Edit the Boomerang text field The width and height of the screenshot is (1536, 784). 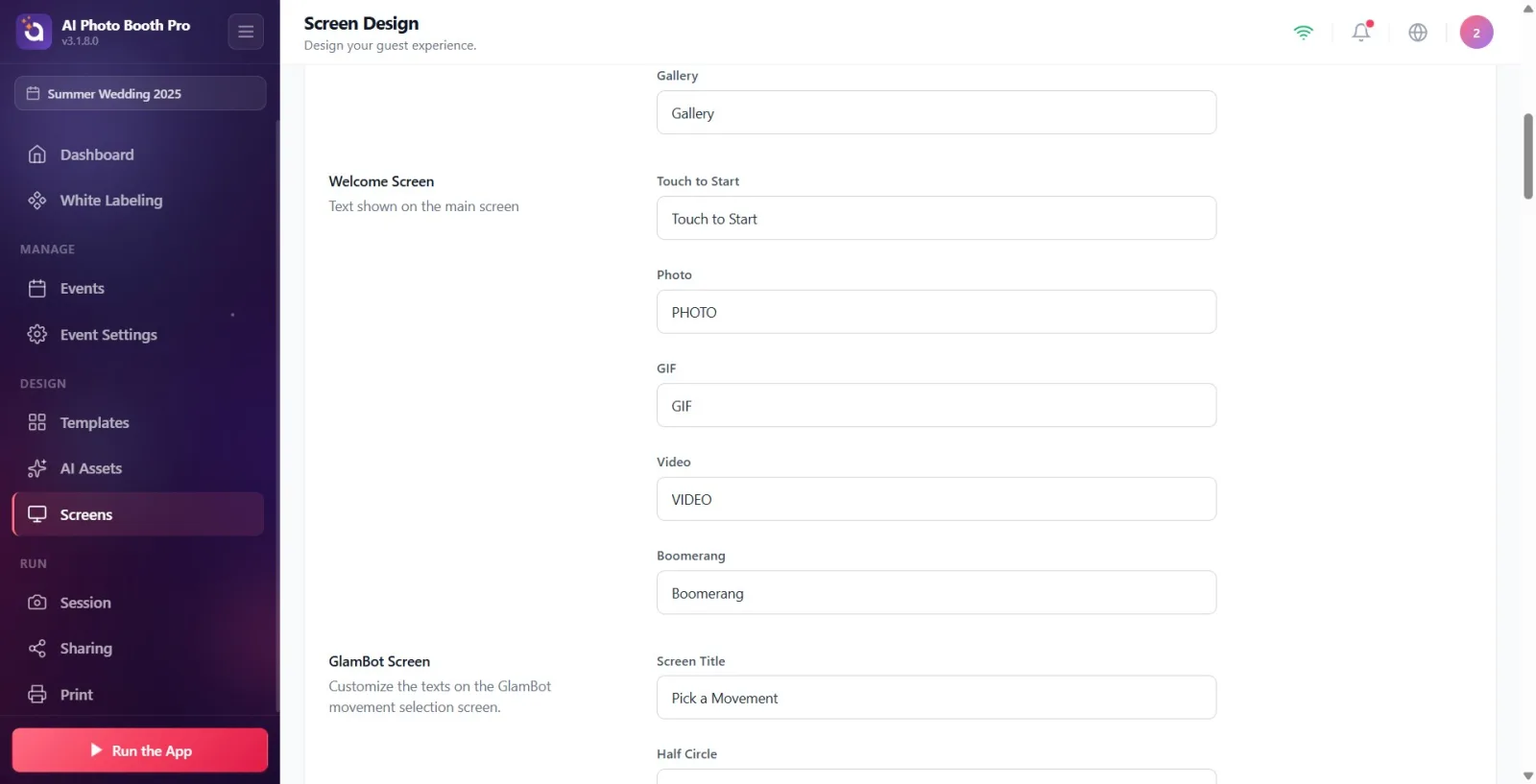coord(936,593)
